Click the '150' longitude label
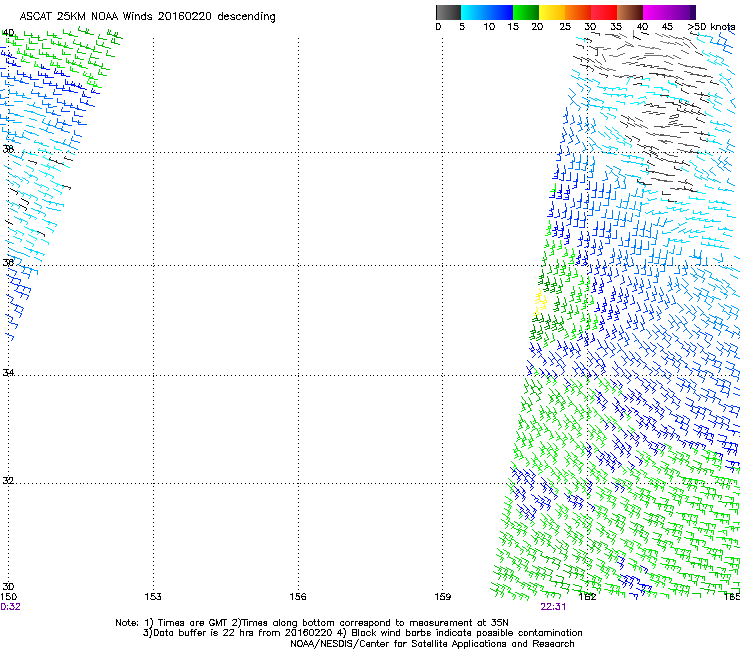The height and width of the screenshot is (650, 740). click(x=8, y=597)
